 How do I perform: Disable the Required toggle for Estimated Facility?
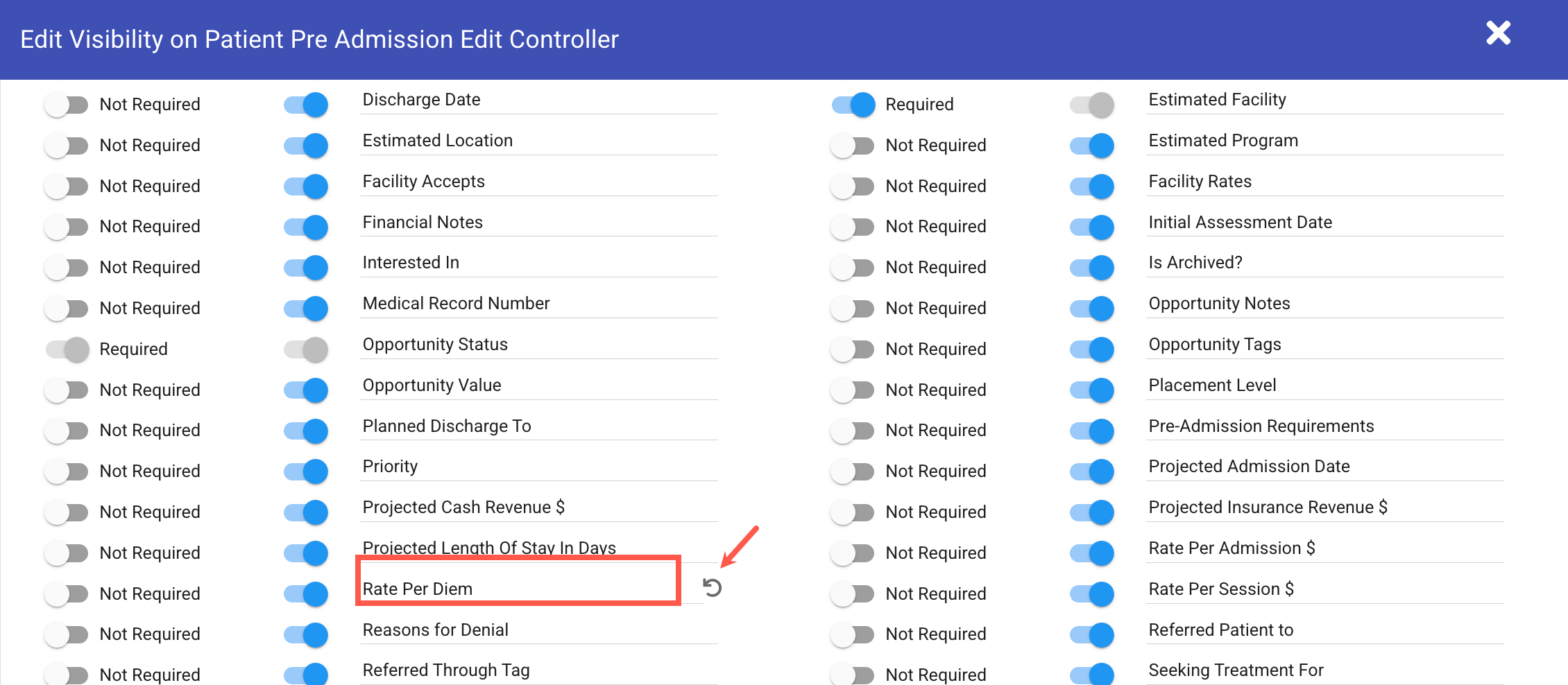click(x=853, y=105)
